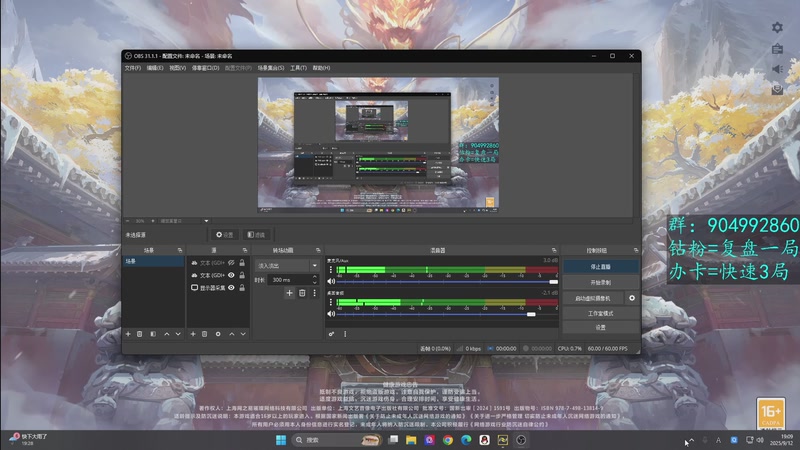Pop out the 场景 dock with its float icon
800x450 pixels.
(x=180, y=250)
